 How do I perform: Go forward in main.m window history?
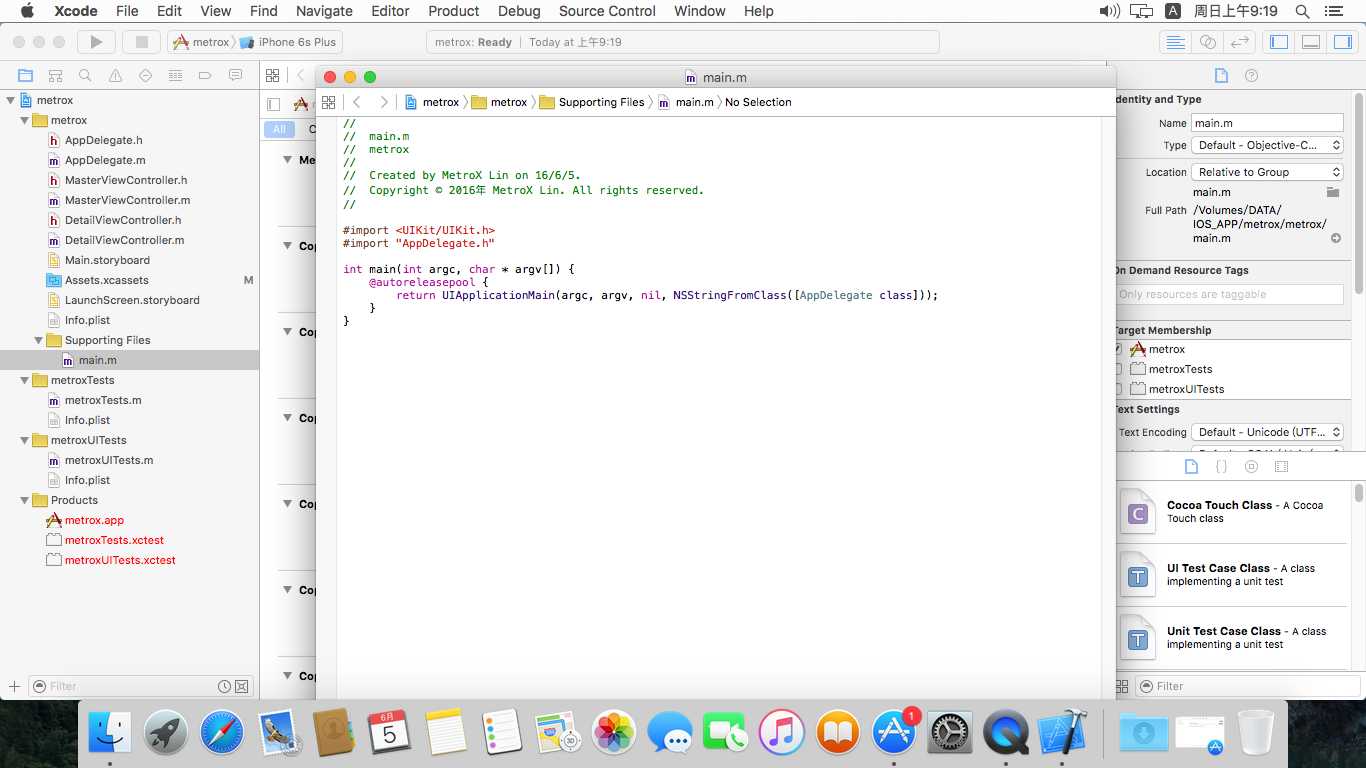(x=383, y=102)
